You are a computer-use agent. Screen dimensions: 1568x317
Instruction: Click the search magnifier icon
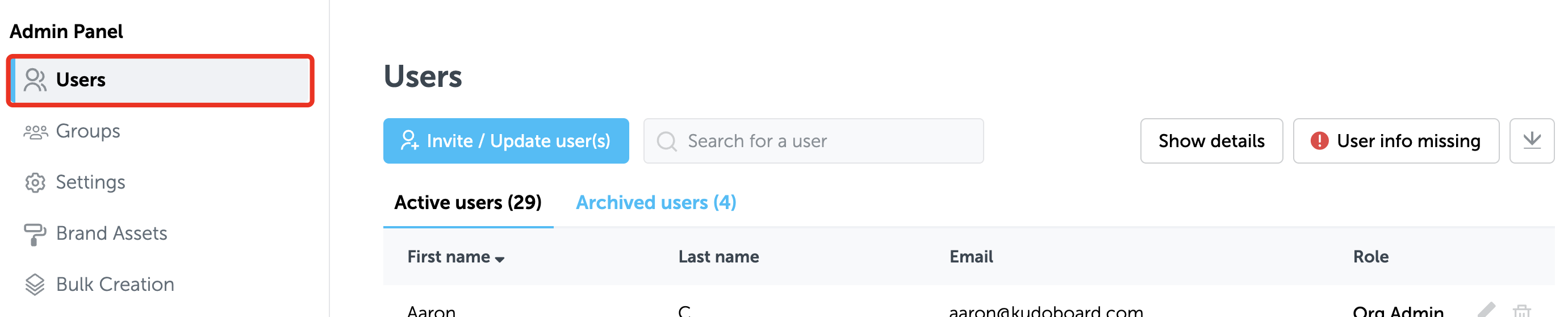[x=667, y=142]
